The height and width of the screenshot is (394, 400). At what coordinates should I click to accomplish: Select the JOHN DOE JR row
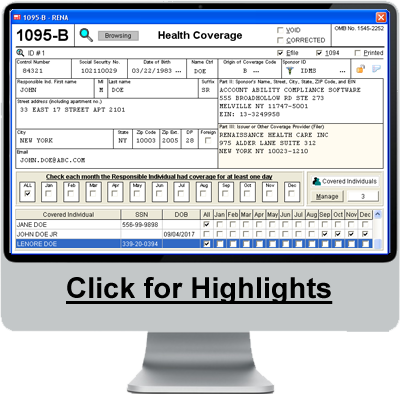195,234
